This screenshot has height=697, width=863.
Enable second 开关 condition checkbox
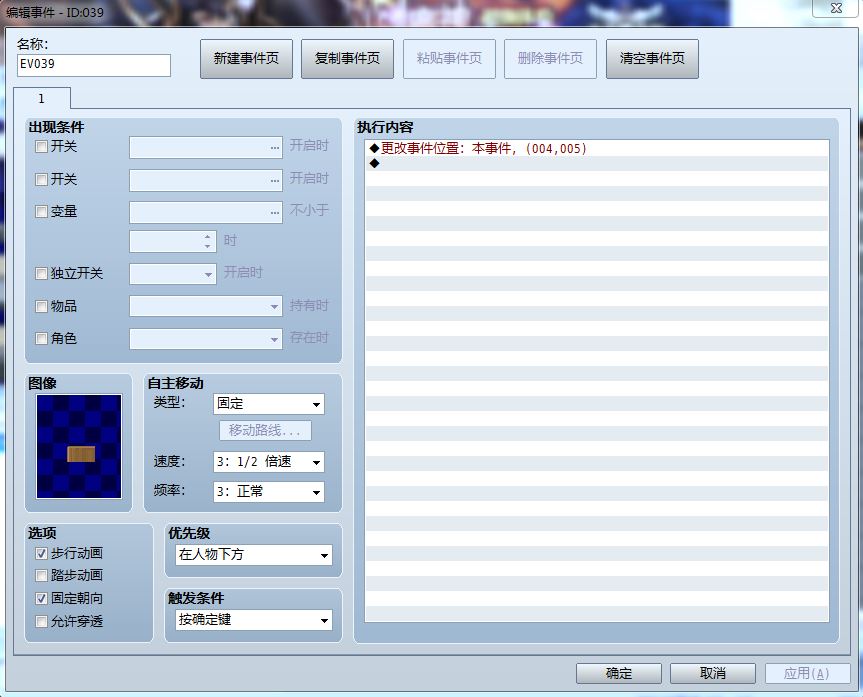click(x=41, y=179)
